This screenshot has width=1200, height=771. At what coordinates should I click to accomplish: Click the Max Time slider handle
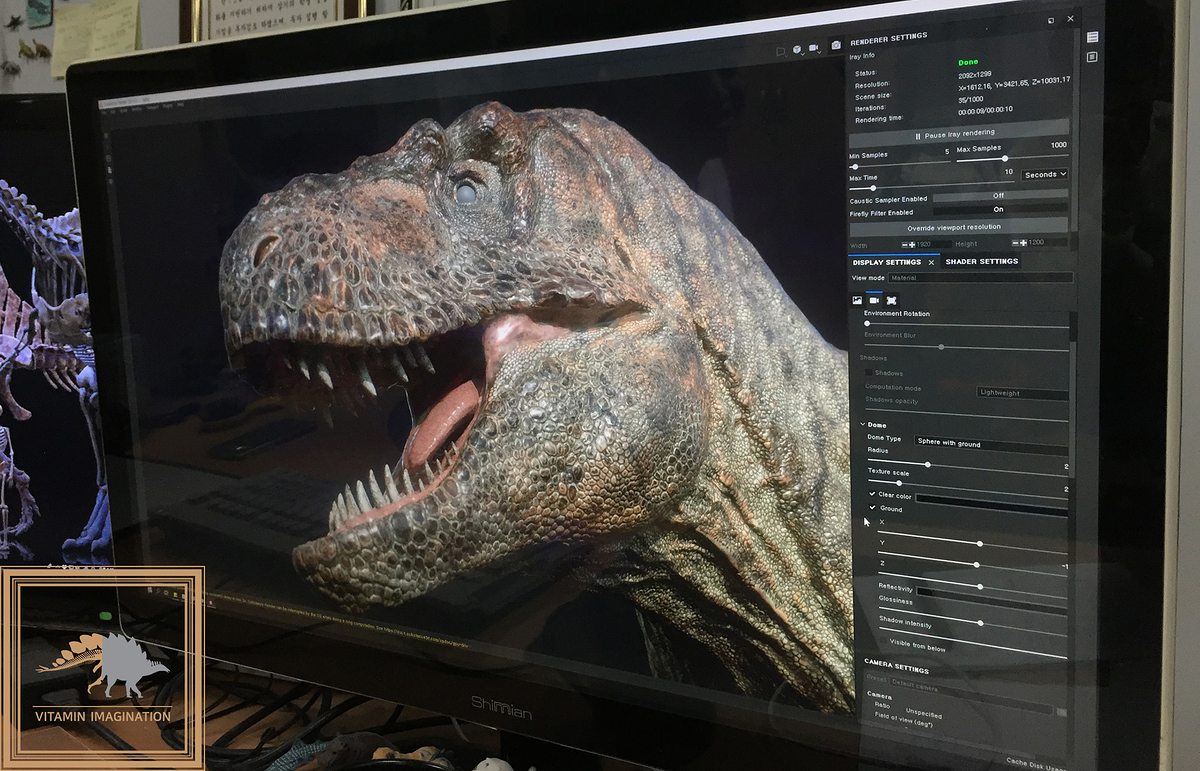(873, 188)
